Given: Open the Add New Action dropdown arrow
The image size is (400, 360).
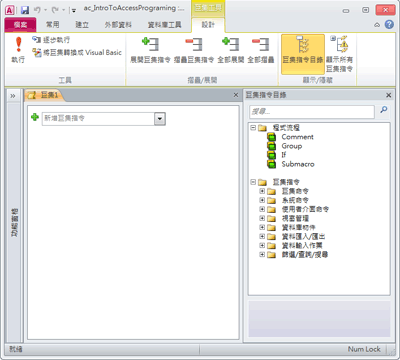Looking at the screenshot, I should pyautogui.click(x=160, y=119).
